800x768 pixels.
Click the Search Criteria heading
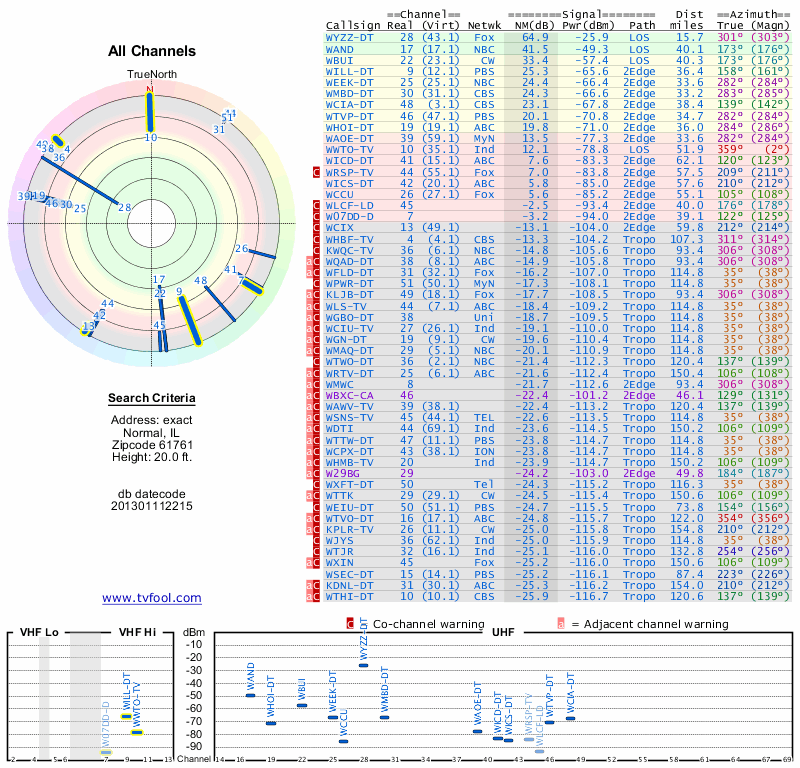click(152, 398)
